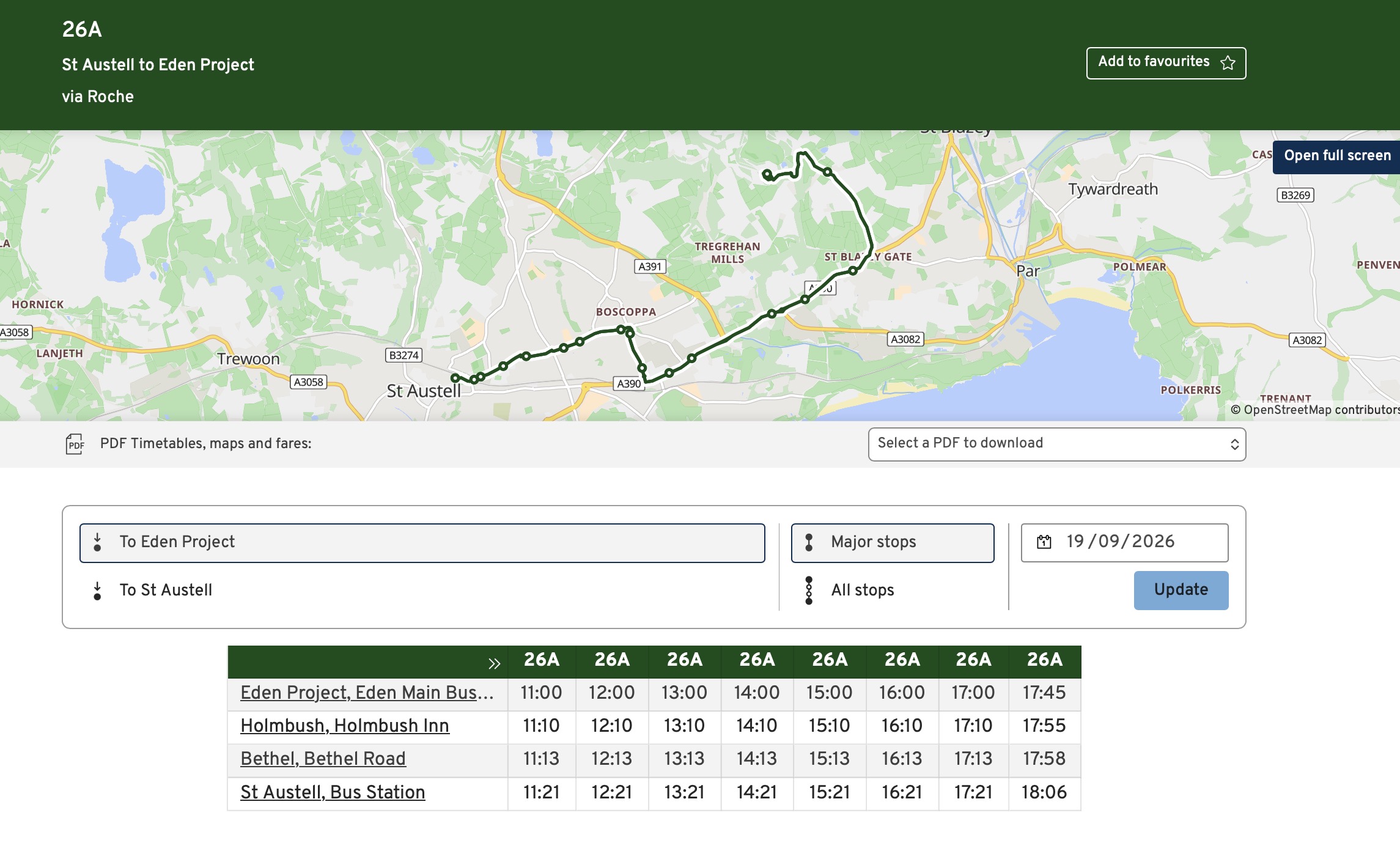Screen dimensions: 1400x851
Task: Click the star icon in favourites button
Action: pos(1228,63)
